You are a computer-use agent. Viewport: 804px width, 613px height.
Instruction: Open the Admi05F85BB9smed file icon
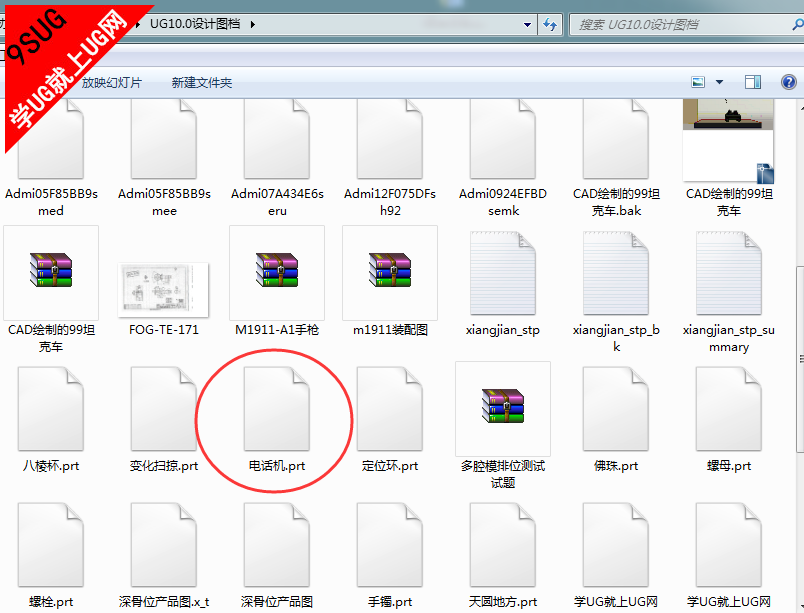tap(51, 139)
